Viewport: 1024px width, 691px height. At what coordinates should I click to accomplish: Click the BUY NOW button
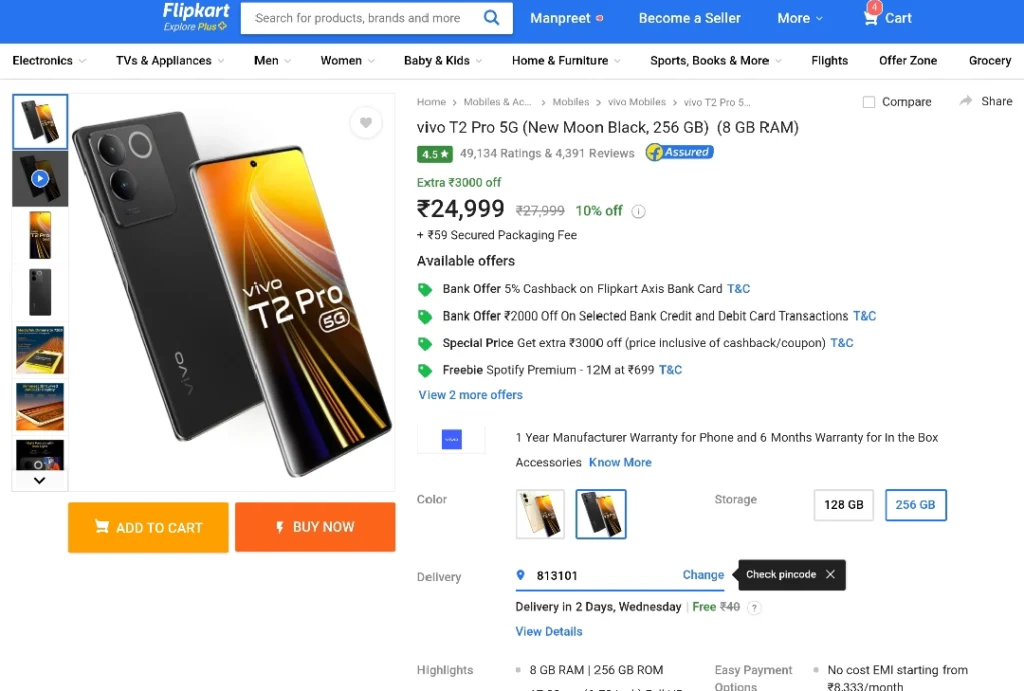(315, 527)
